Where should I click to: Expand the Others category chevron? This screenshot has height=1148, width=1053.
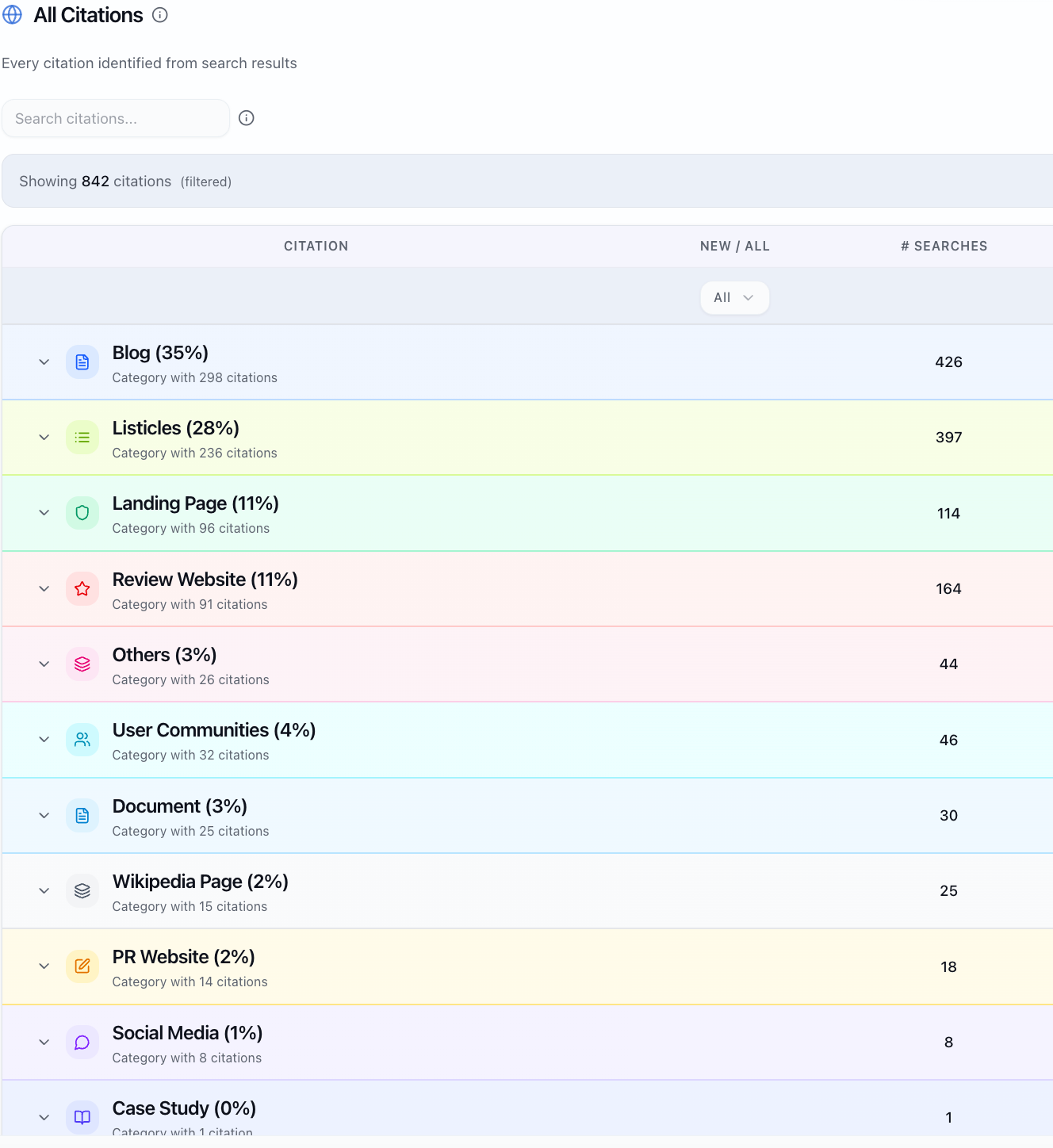tap(44, 664)
